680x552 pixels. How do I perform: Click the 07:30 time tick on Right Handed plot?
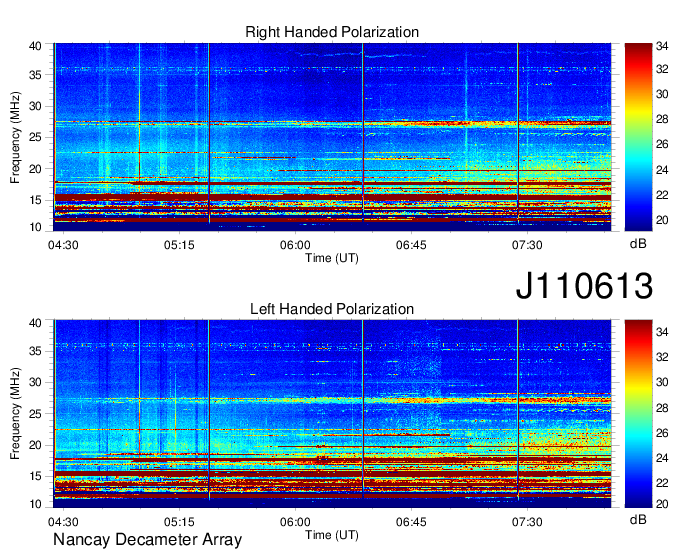[x=527, y=245]
